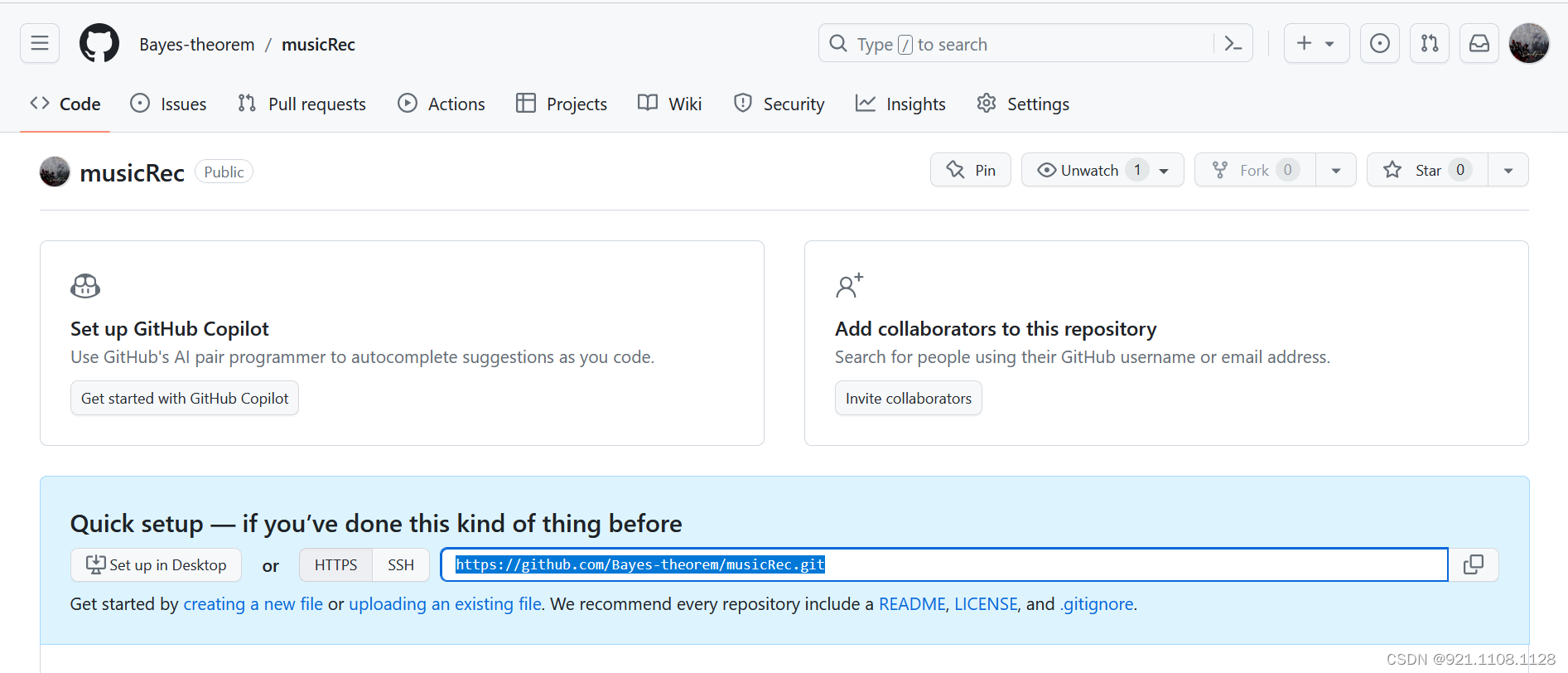Open the musicRec breadcrumb link
This screenshot has width=1568, height=673.
pos(318,44)
